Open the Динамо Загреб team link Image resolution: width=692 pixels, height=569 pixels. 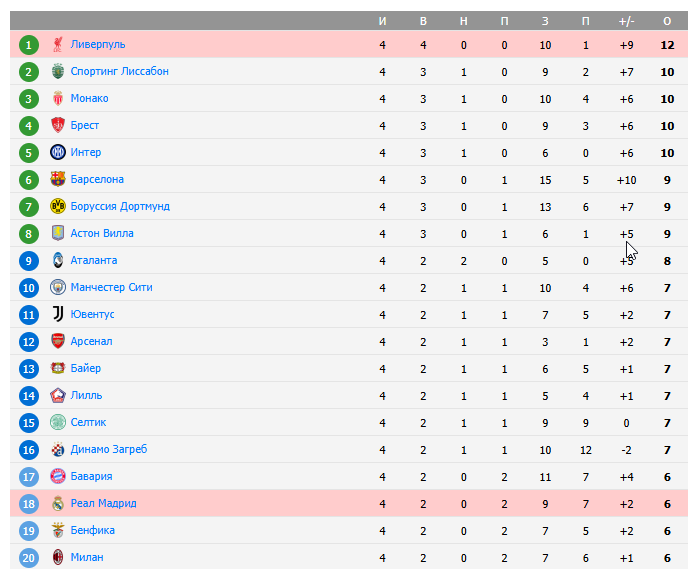[109, 449]
